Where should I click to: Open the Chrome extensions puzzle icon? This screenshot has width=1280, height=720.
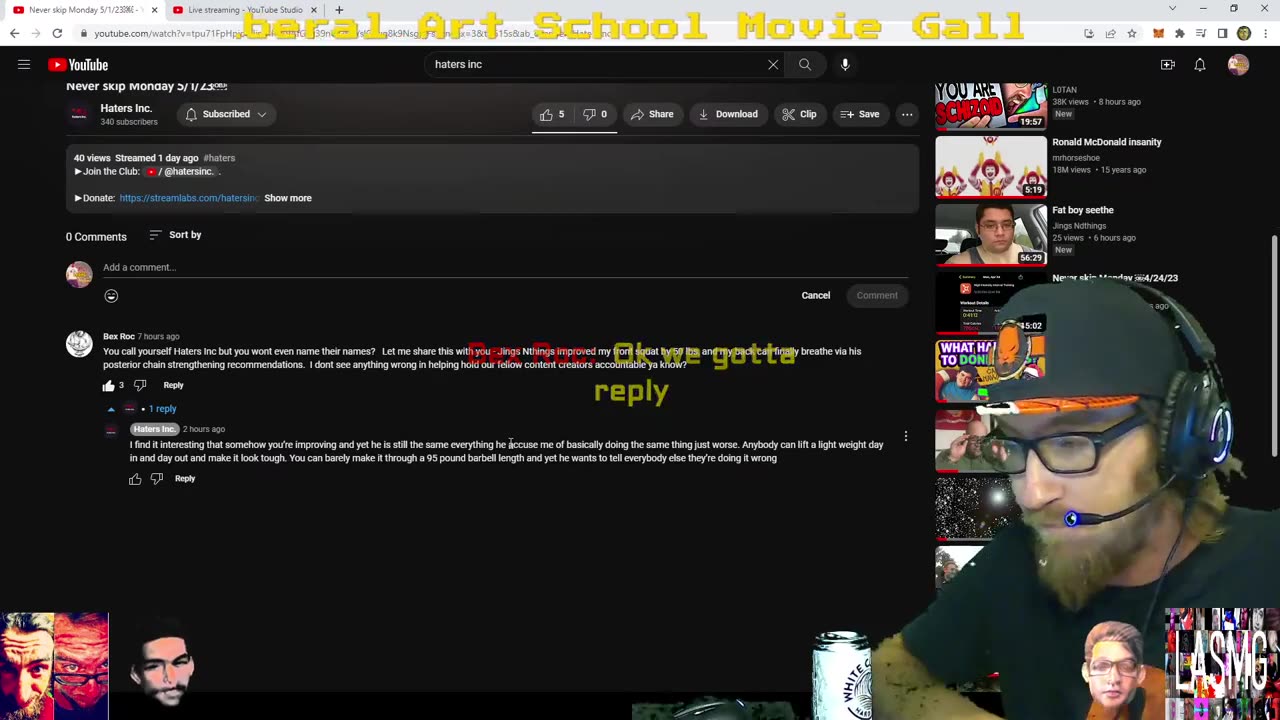[1180, 33]
